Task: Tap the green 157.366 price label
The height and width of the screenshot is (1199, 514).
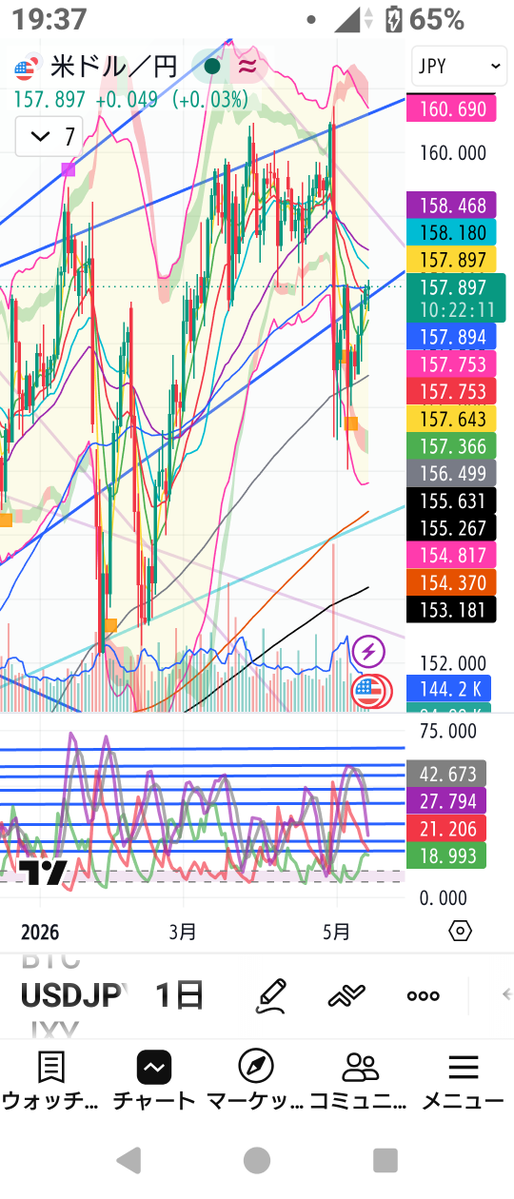Action: click(451, 446)
